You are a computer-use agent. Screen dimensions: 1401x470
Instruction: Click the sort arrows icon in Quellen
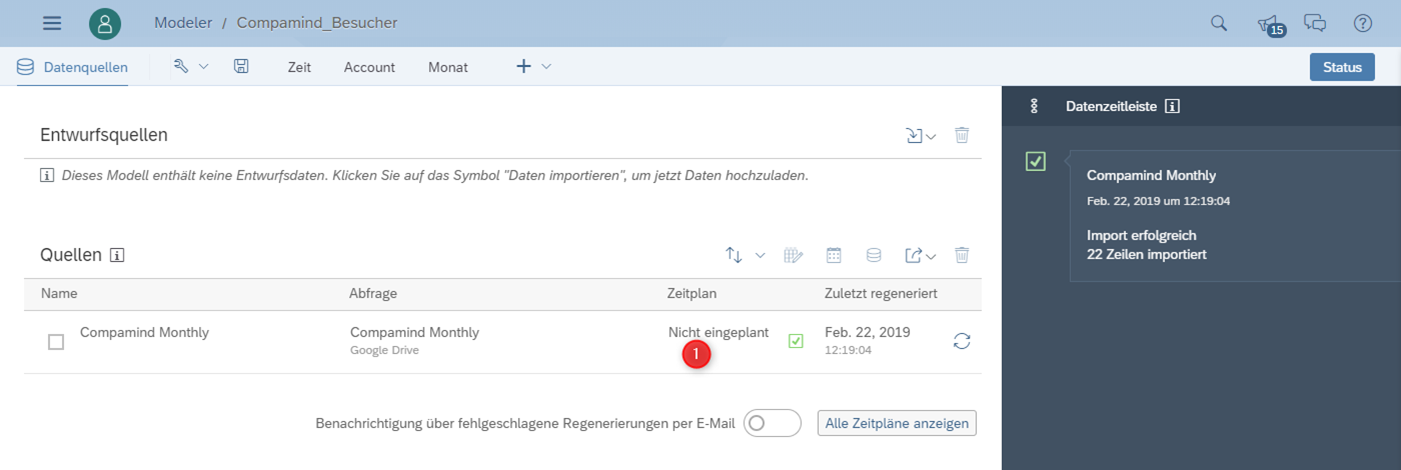pos(734,255)
